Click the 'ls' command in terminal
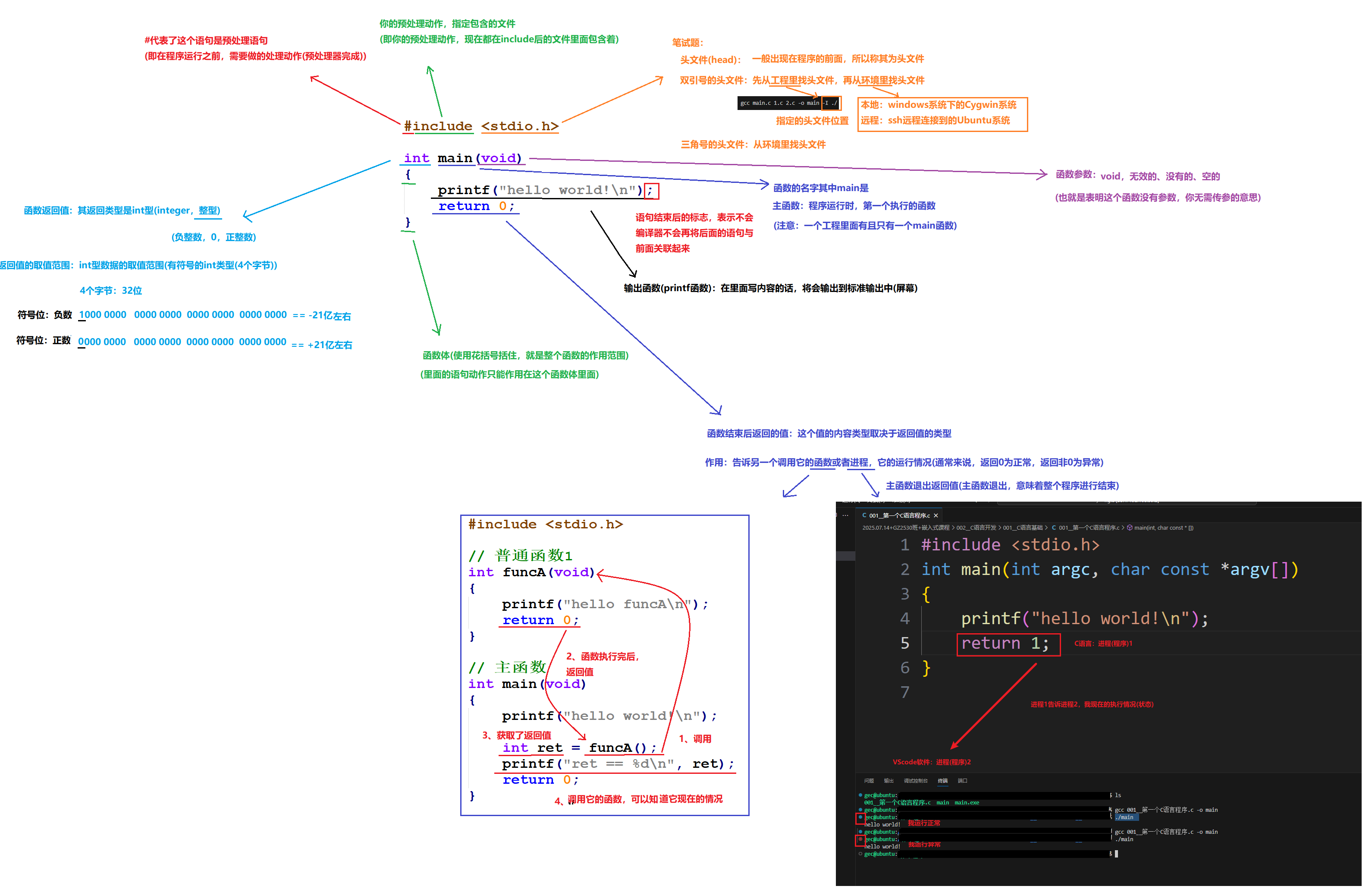Viewport: 1372px width, 889px height. click(x=1118, y=795)
